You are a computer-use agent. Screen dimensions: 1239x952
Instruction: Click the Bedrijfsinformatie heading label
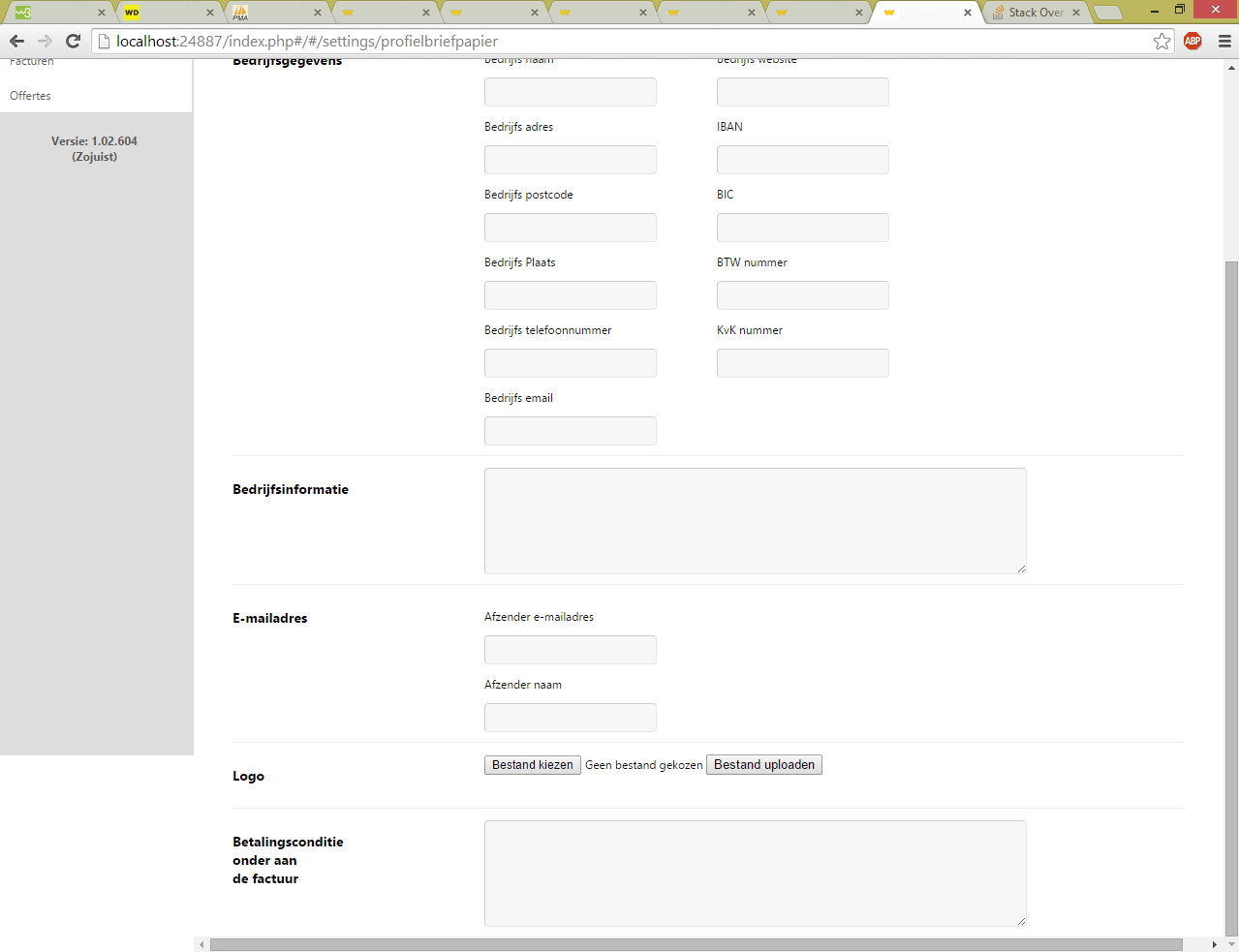[x=291, y=489]
